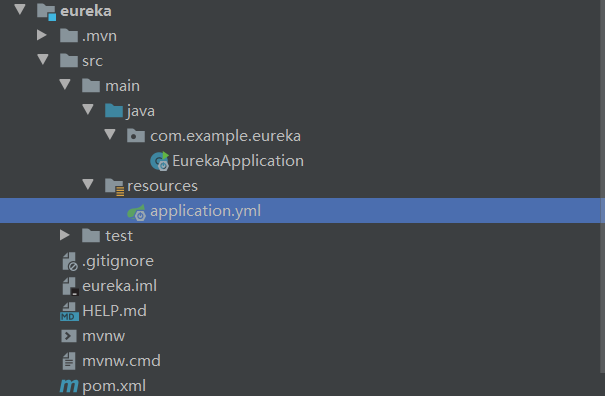Click the resources folder icon

click(114, 186)
